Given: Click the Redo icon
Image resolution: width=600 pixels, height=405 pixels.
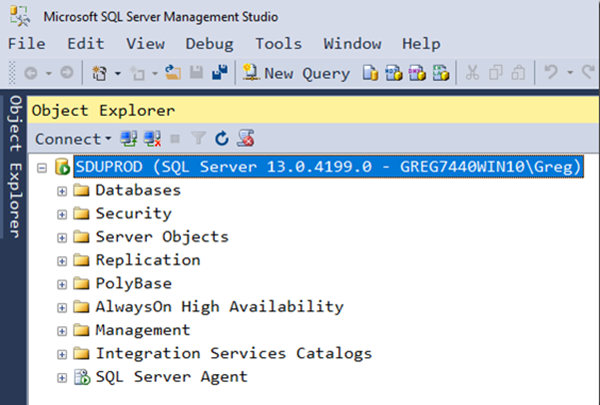Looking at the screenshot, I should click(589, 72).
